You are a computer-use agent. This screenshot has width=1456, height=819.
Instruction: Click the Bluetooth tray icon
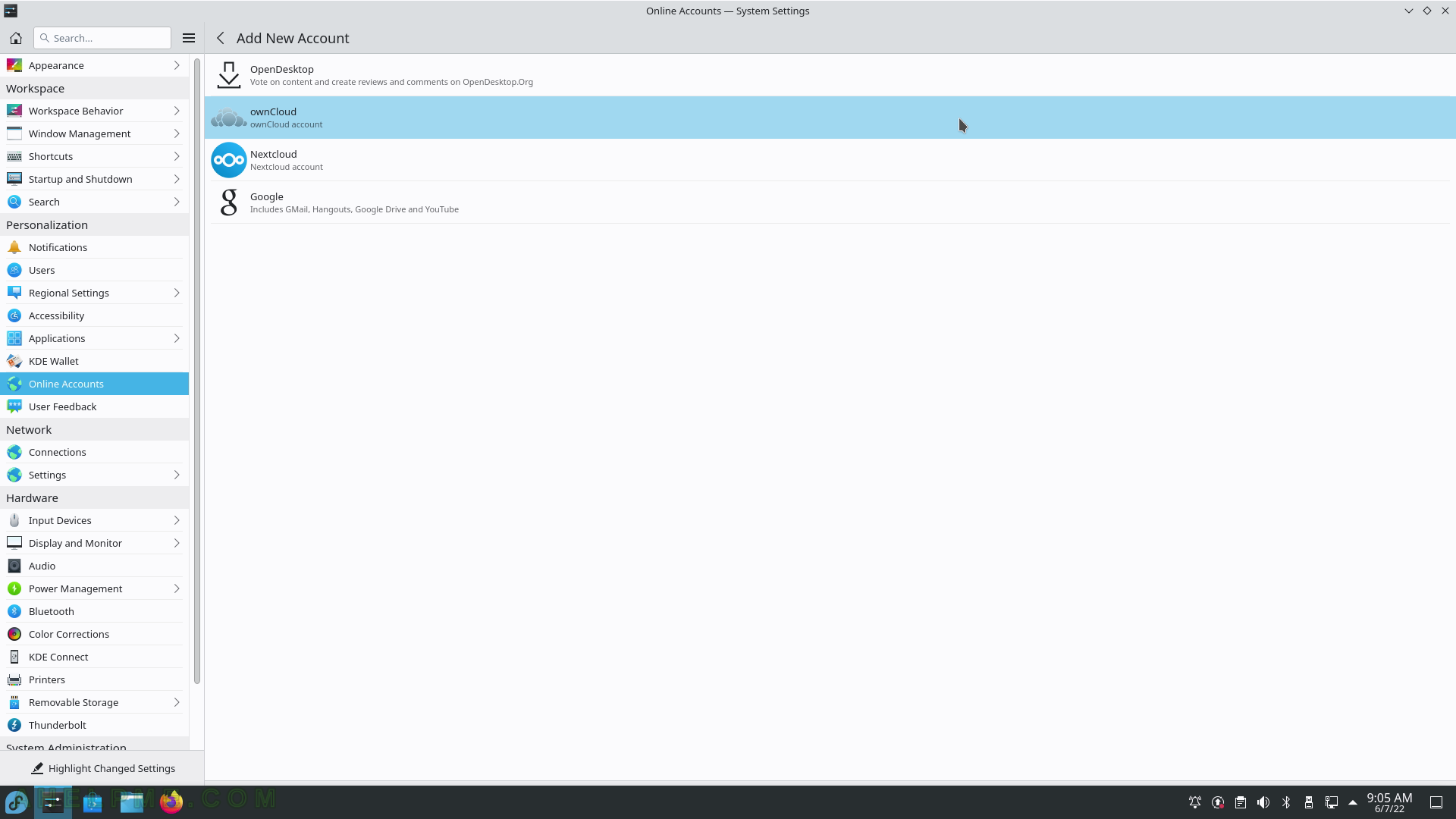click(x=1286, y=802)
